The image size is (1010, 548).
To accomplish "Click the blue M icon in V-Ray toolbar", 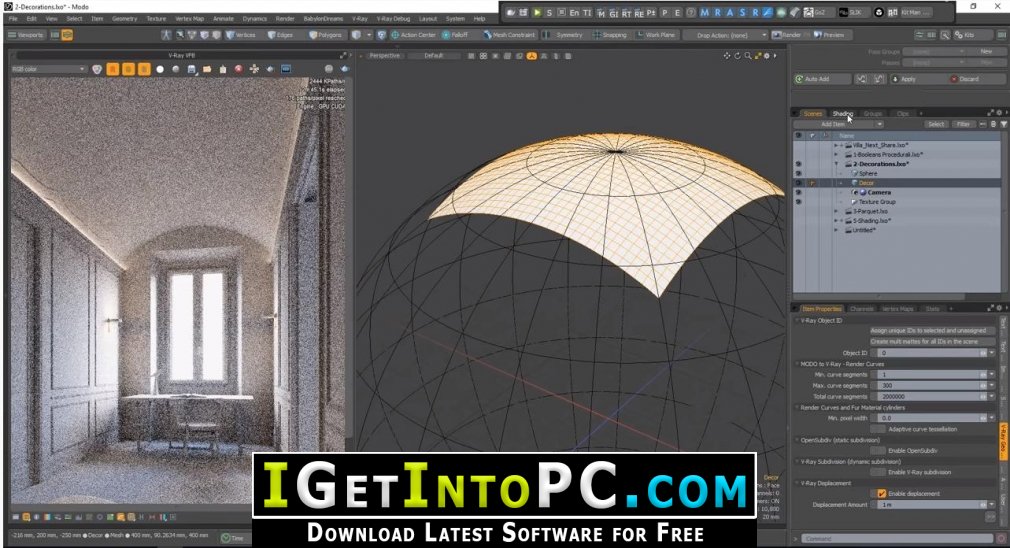I will click(x=704, y=12).
